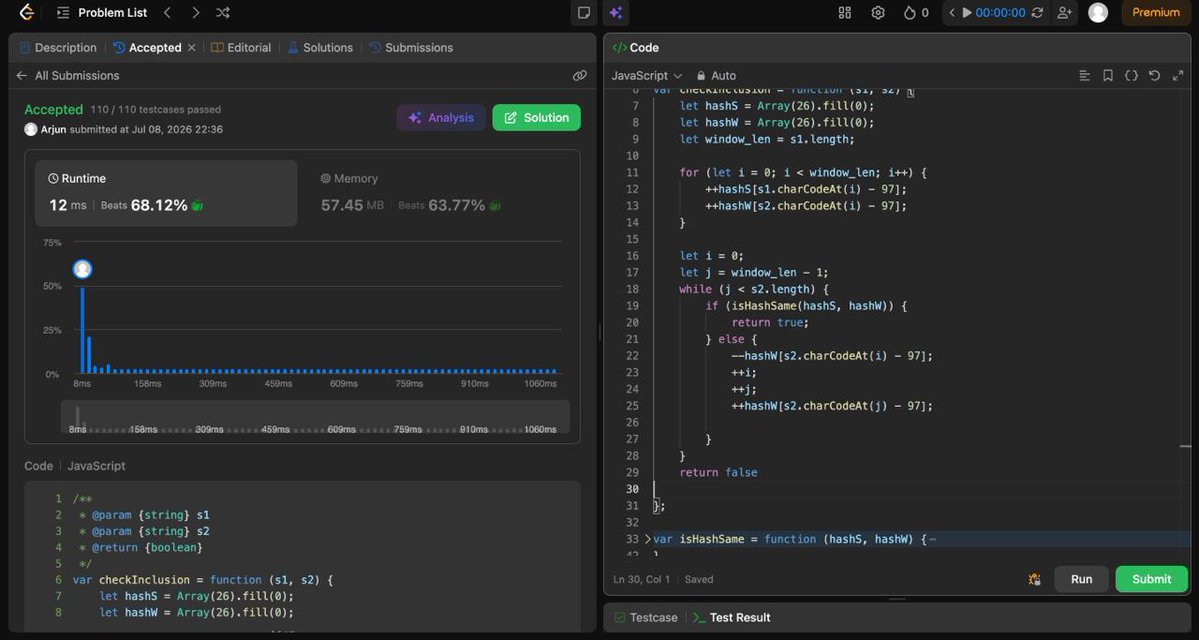Click the vertical divider between the two panels

coord(600,332)
